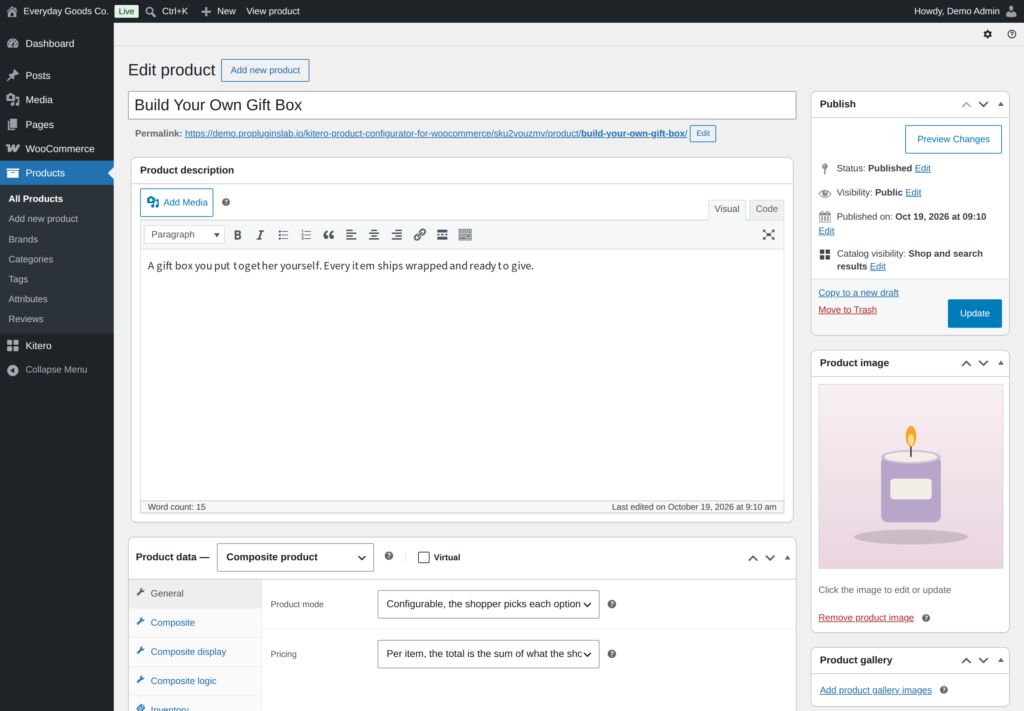Toggle italic formatting in editor toolbar
This screenshot has height=711, width=1024.
260,235
